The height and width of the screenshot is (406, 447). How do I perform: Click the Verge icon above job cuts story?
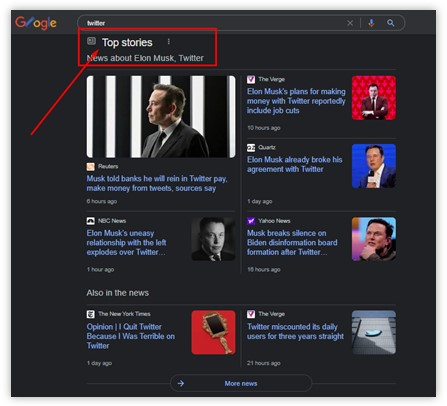[251, 79]
